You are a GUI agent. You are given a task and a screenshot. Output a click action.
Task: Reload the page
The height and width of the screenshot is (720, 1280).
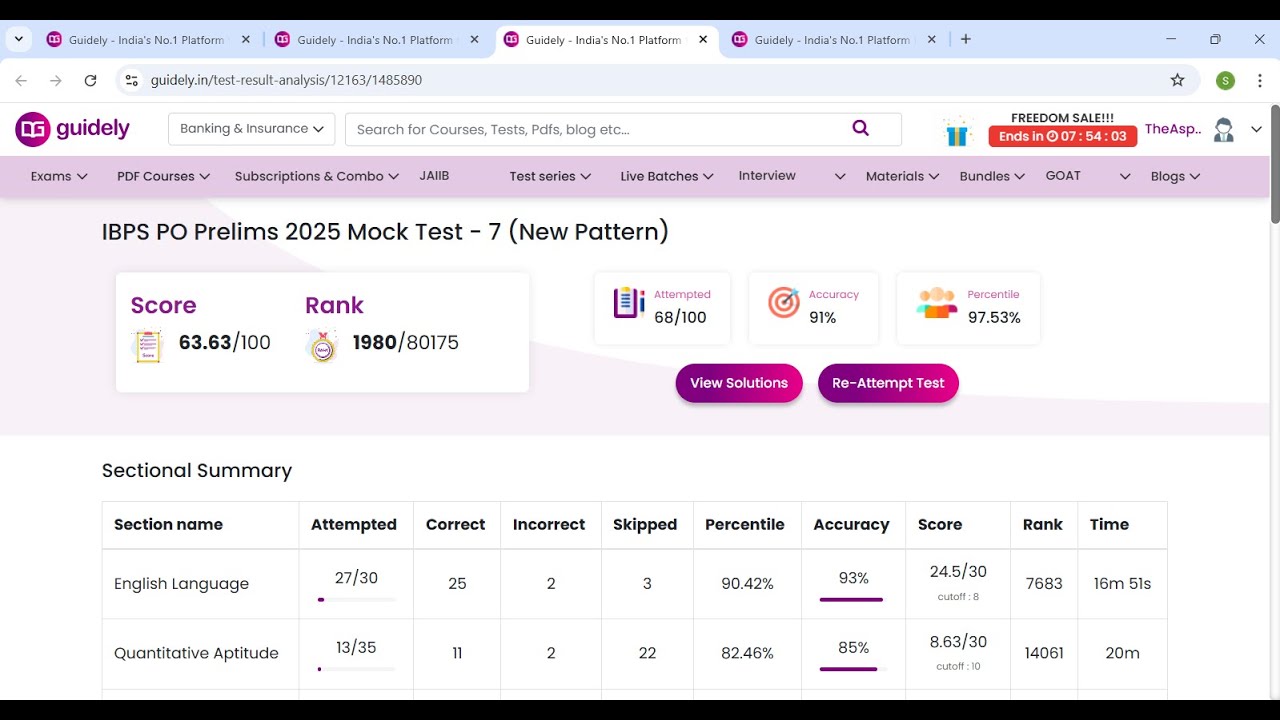click(x=90, y=80)
